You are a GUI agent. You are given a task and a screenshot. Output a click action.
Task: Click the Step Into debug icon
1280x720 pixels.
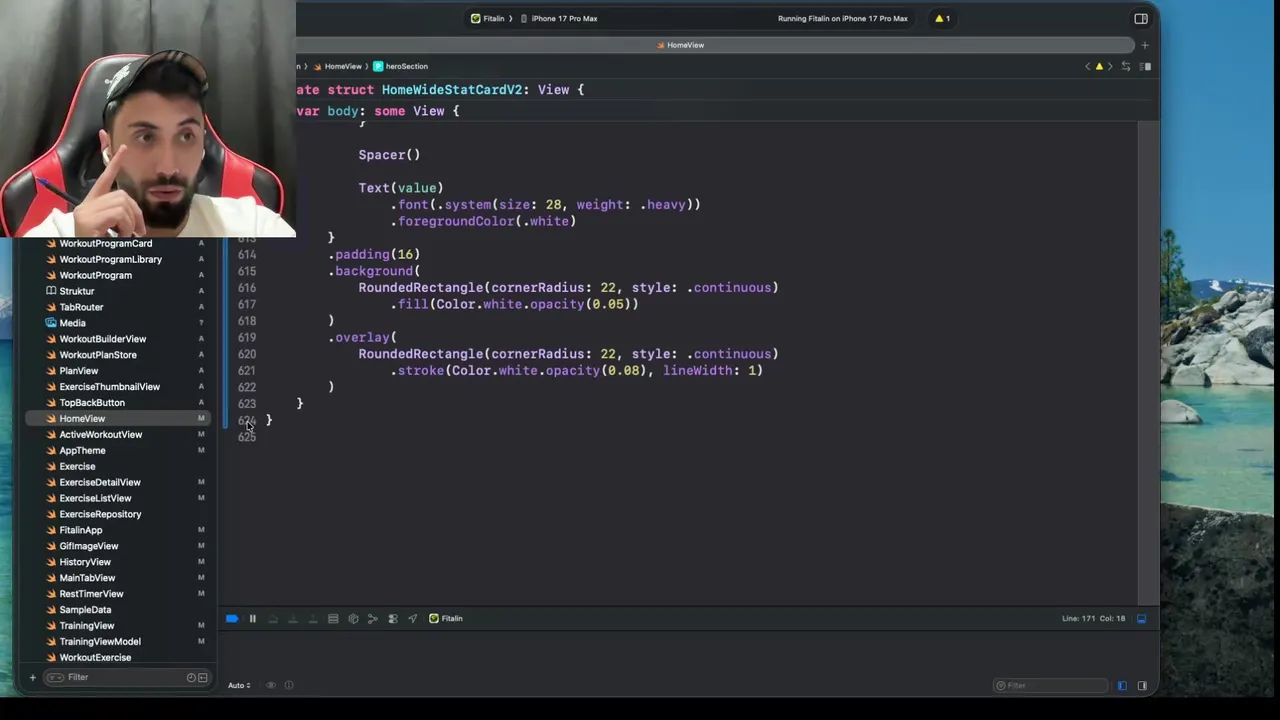pyautogui.click(x=292, y=619)
